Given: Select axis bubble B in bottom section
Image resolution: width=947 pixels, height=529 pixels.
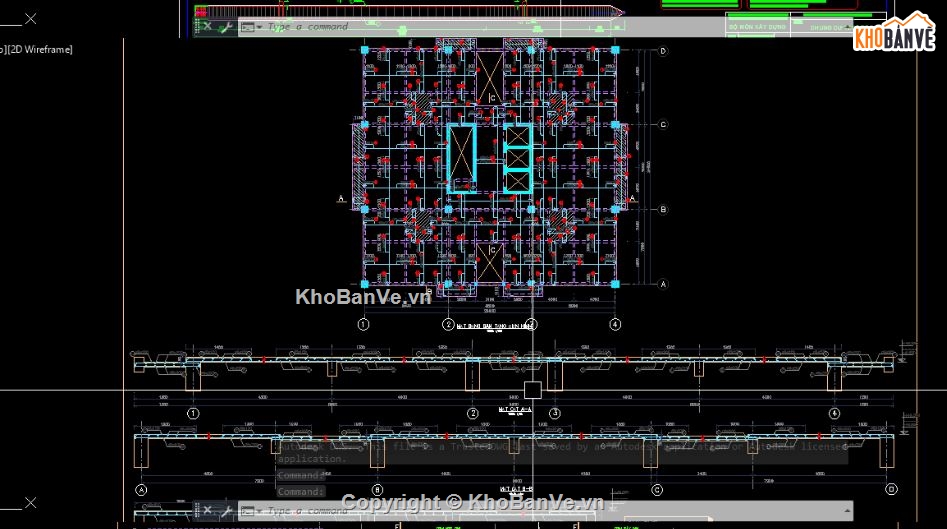Looking at the screenshot, I should [377, 490].
